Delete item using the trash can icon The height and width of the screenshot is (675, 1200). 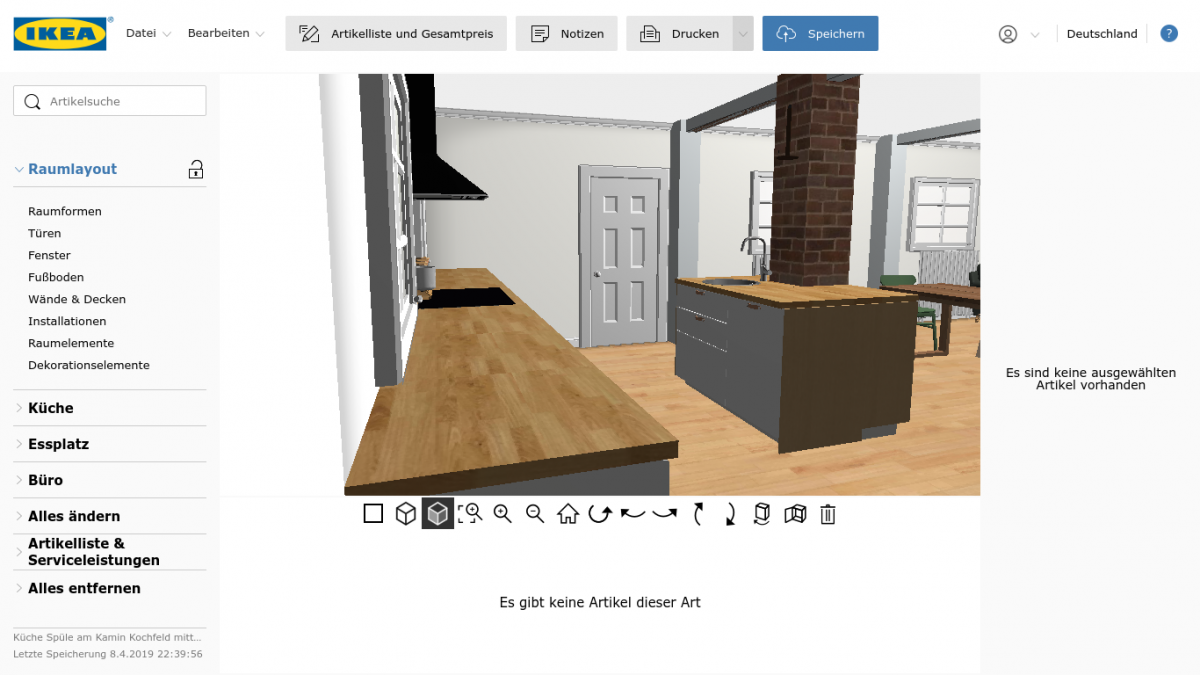828,514
